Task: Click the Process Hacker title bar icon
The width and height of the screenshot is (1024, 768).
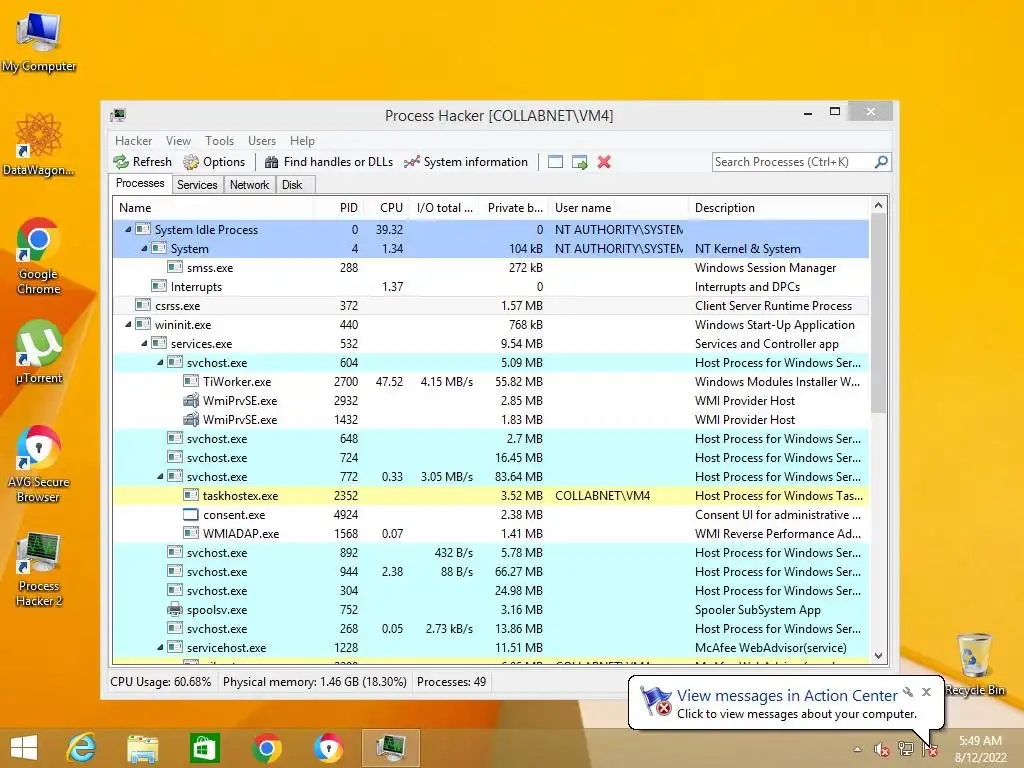Action: tap(118, 116)
